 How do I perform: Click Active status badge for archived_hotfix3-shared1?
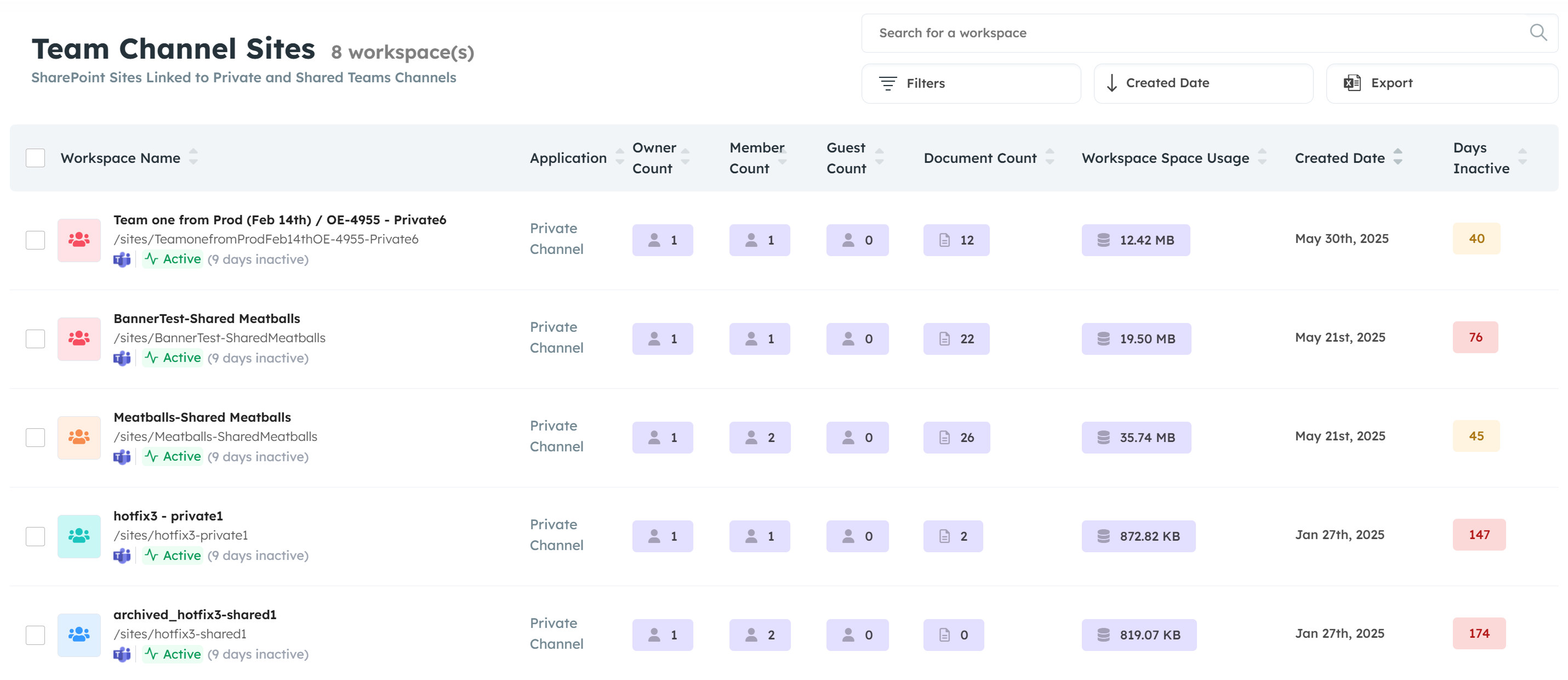pos(173,654)
